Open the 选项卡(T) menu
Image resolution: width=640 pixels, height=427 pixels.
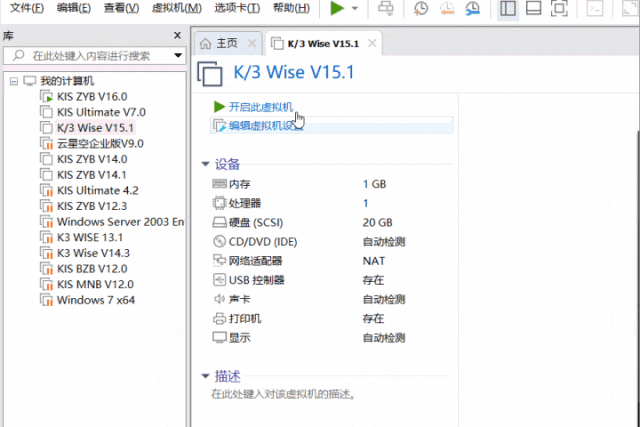tap(237, 8)
